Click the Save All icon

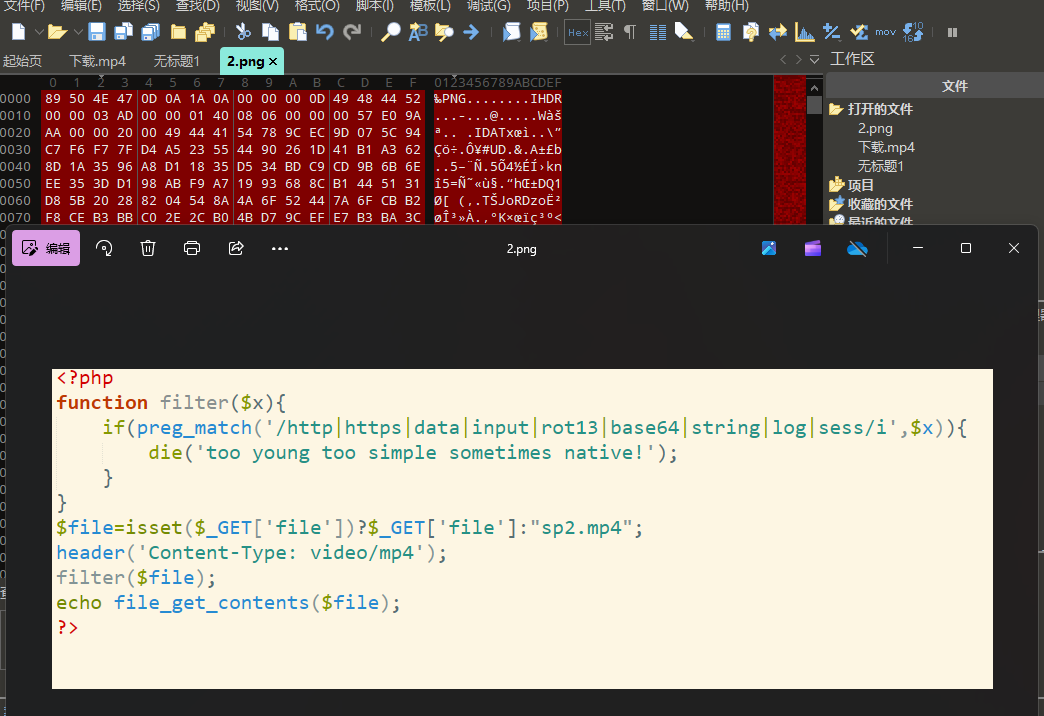pos(151,31)
